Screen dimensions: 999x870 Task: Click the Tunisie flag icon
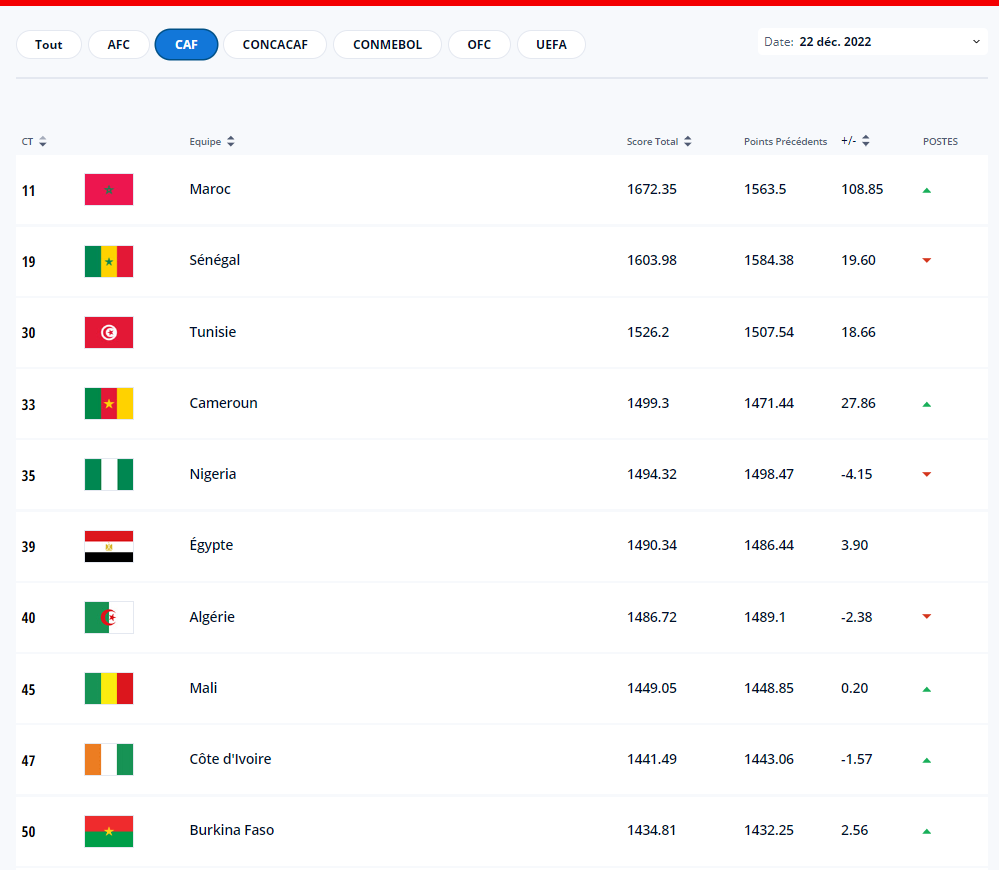tap(109, 332)
